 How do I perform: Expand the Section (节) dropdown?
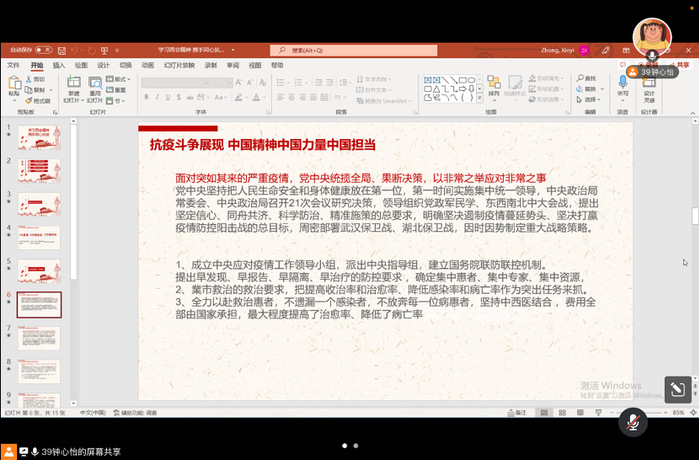[x=118, y=101]
